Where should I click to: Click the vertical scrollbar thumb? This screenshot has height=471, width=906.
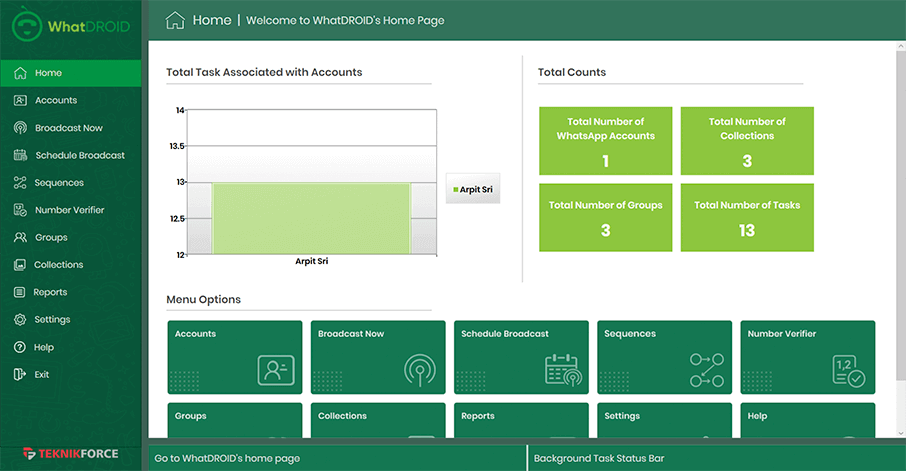(901, 217)
